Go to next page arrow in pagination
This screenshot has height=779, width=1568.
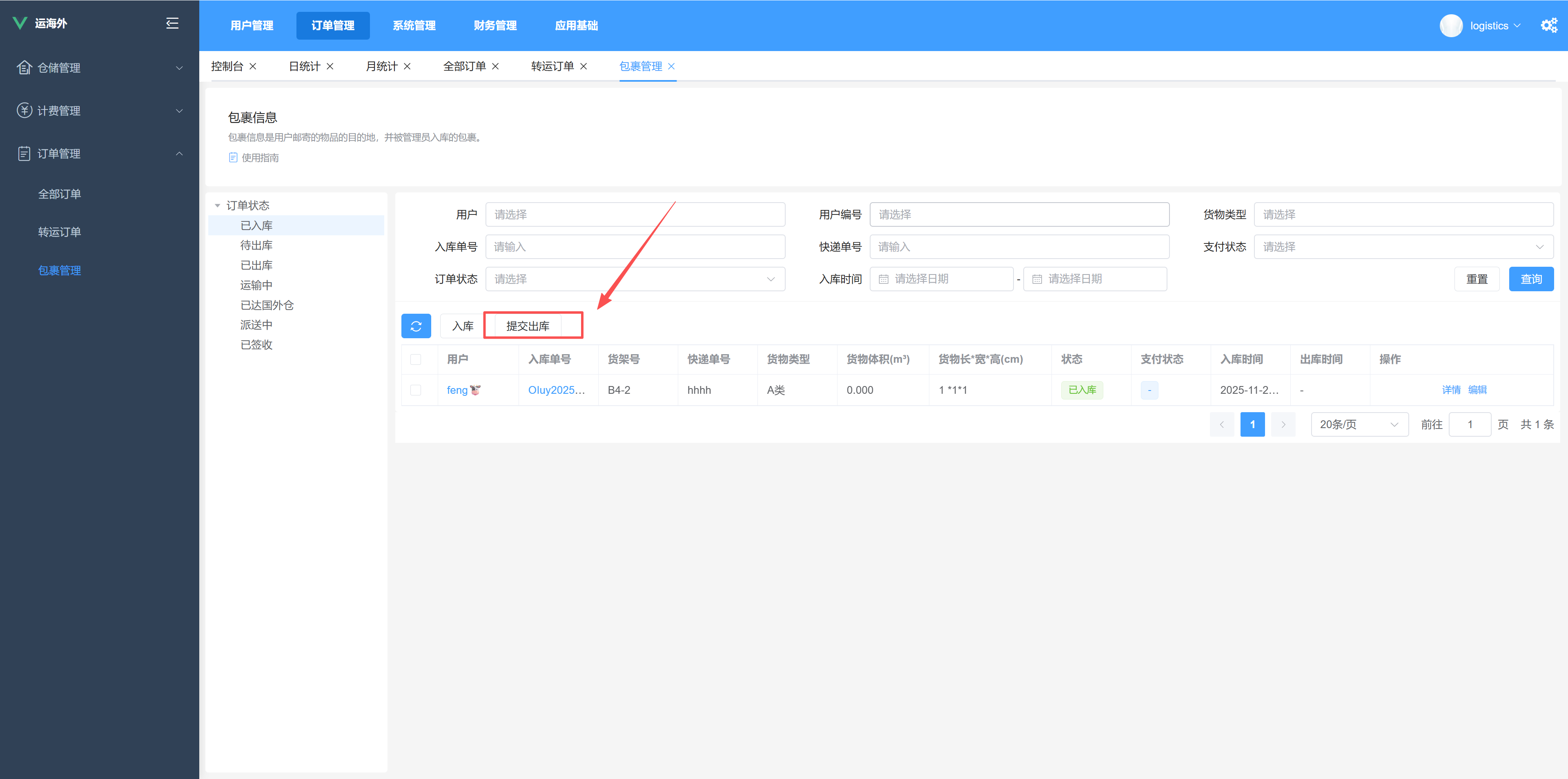point(1283,424)
